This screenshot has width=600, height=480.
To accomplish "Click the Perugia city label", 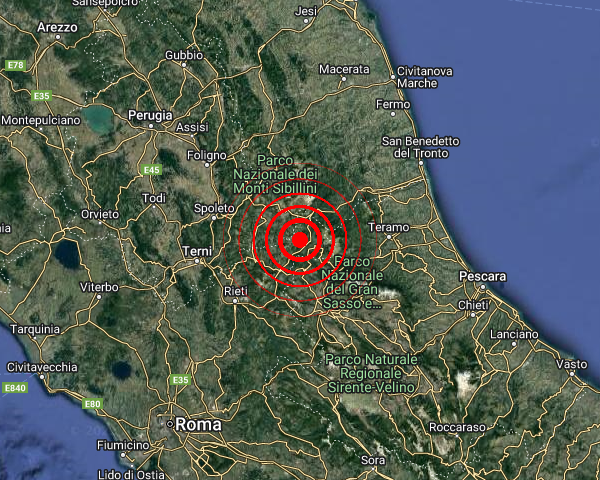I will pyautogui.click(x=150, y=115).
